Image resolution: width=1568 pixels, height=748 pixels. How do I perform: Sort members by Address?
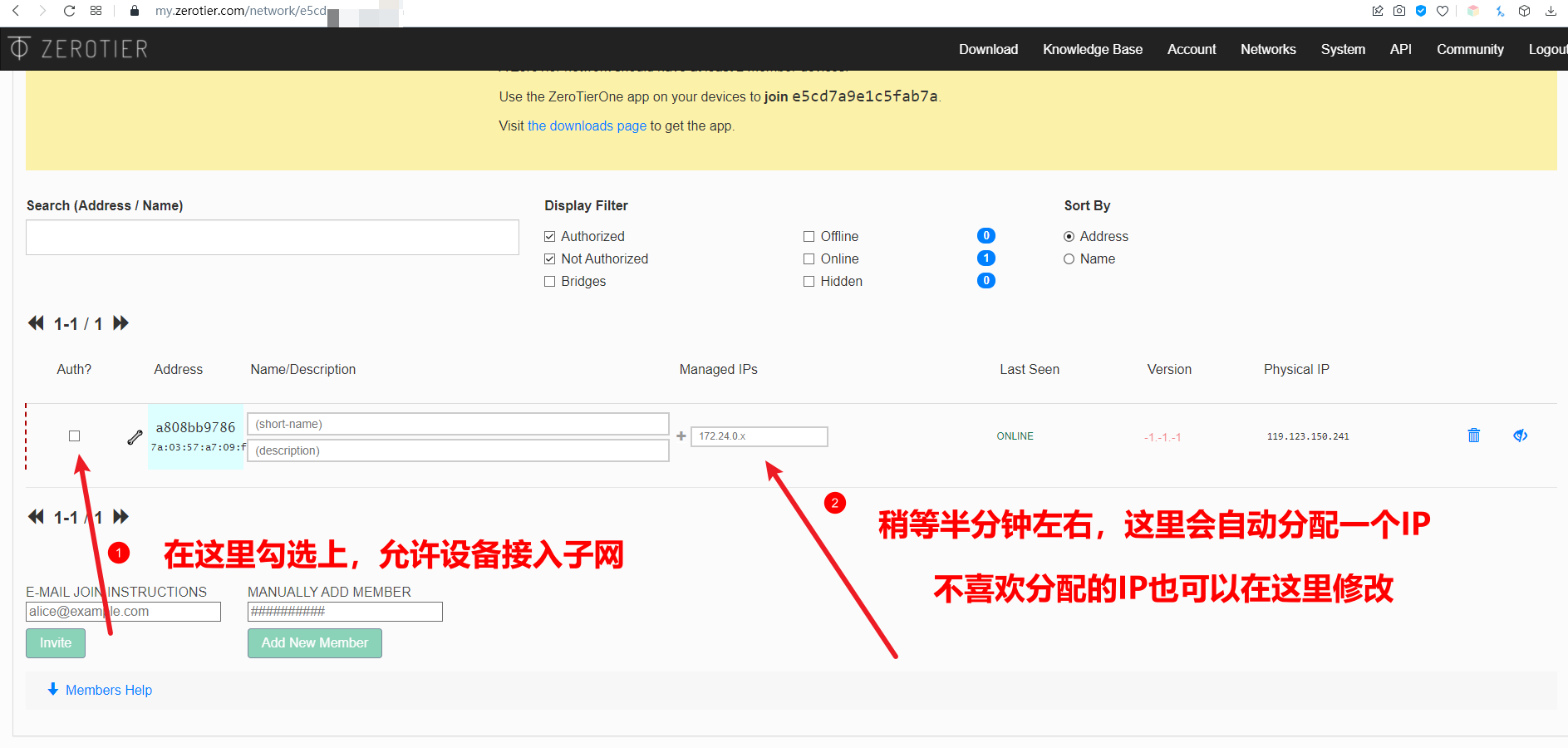click(1069, 237)
